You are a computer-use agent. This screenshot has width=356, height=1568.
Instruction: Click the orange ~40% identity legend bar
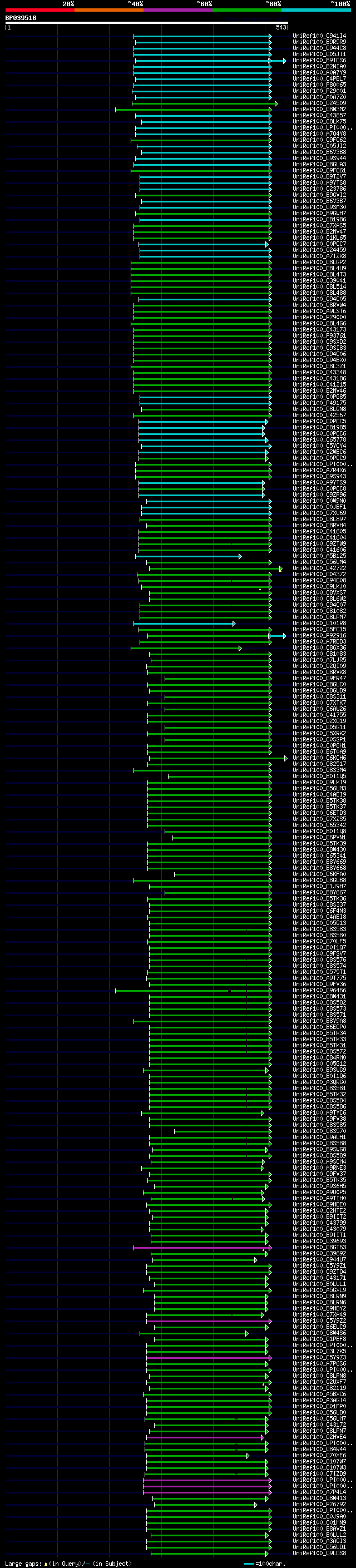pos(109,11)
